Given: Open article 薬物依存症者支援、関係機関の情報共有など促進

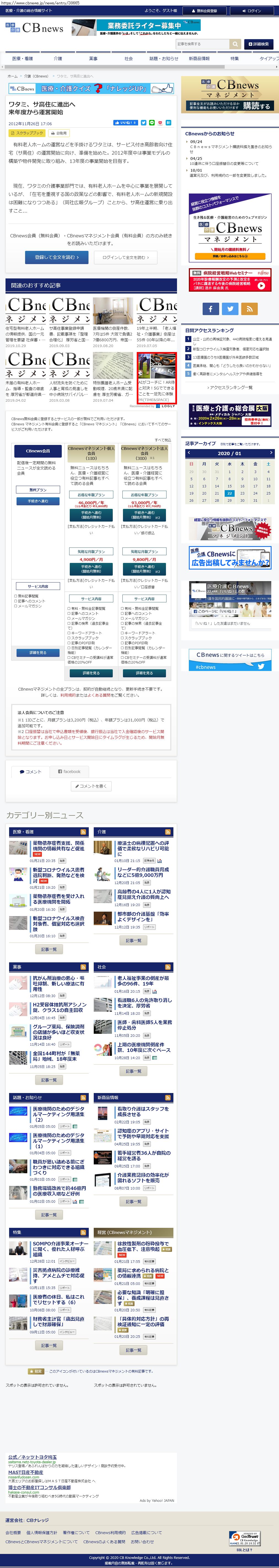Looking at the screenshot, I should (x=58, y=846).
